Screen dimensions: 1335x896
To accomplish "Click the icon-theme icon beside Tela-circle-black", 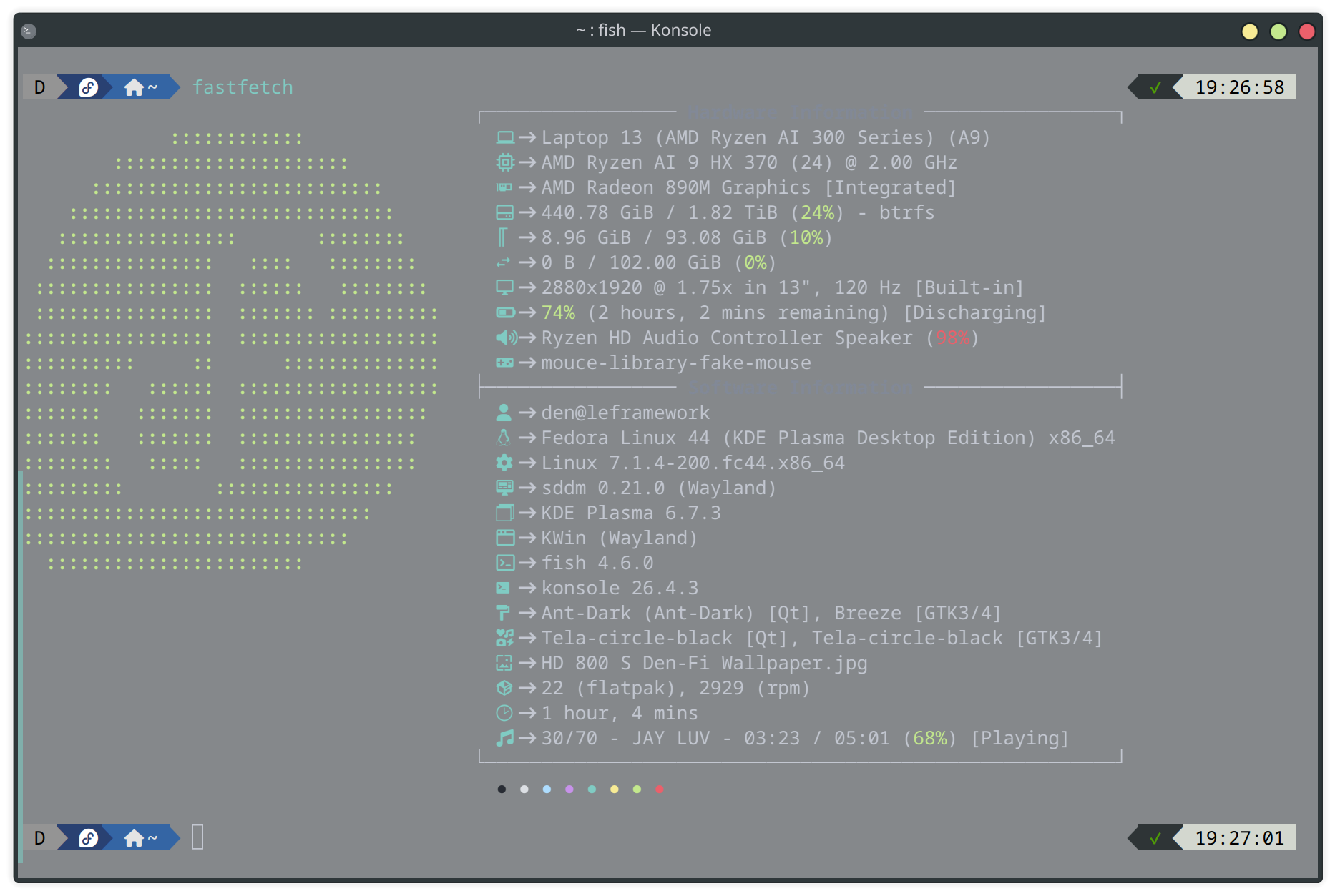I will 505,638.
